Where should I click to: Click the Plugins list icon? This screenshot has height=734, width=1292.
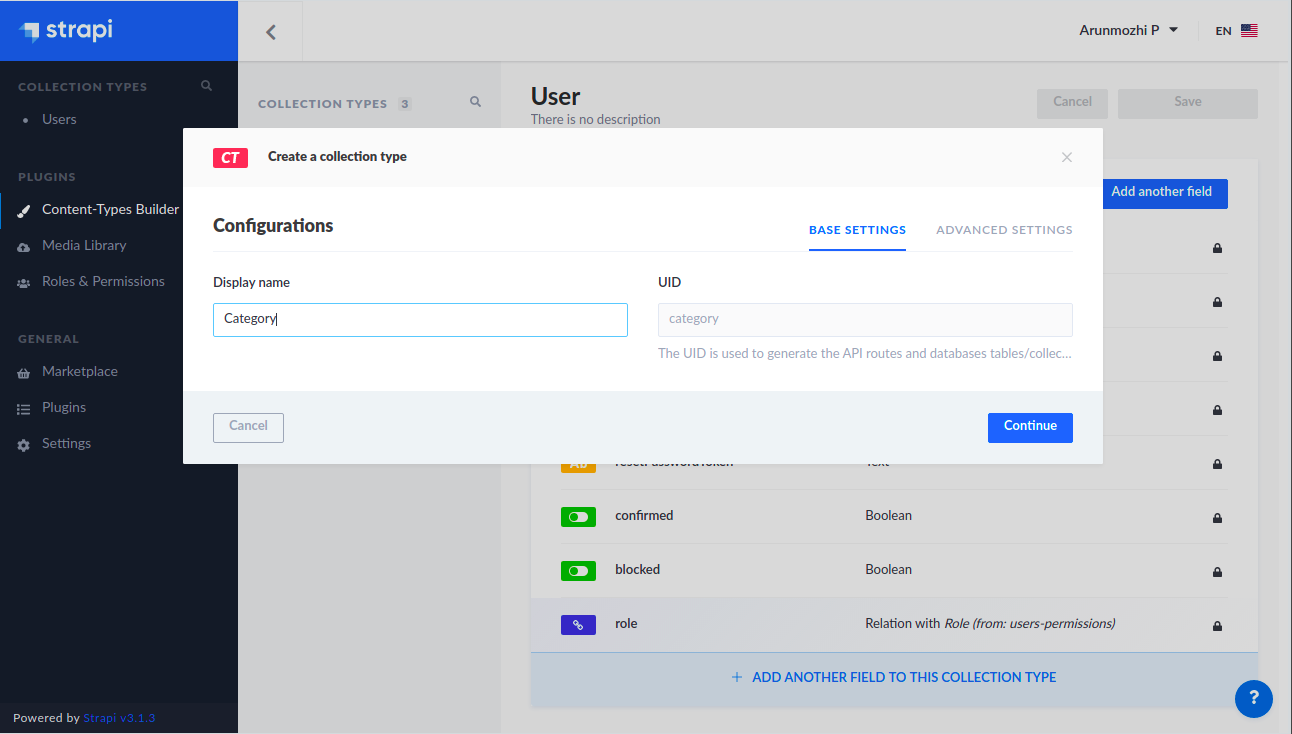(x=24, y=408)
